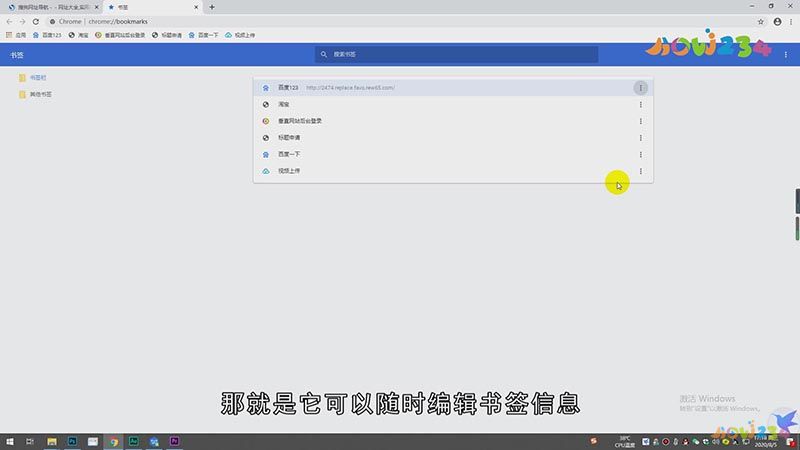Click the Chrome icon on the taskbar
The width and height of the screenshot is (800, 450).
point(113,442)
